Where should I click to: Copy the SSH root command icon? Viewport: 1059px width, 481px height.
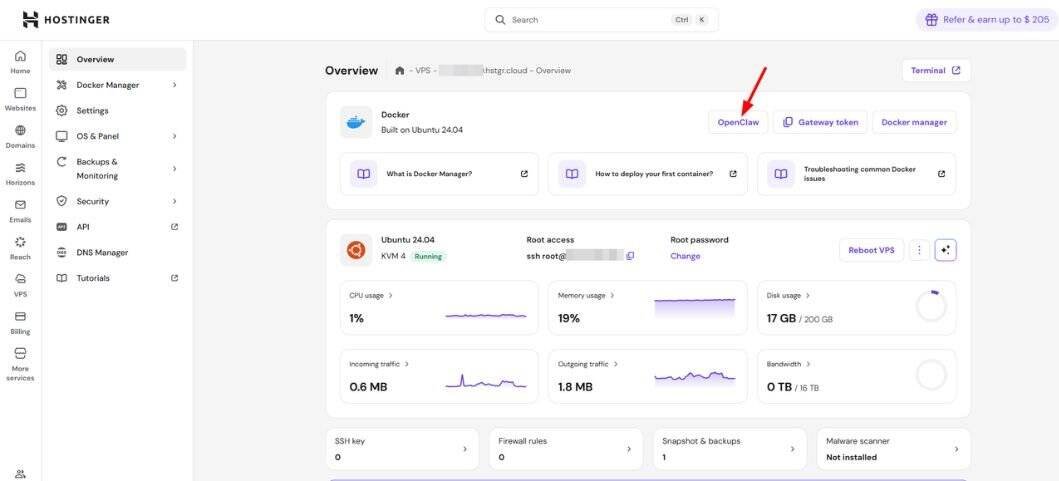(630, 256)
